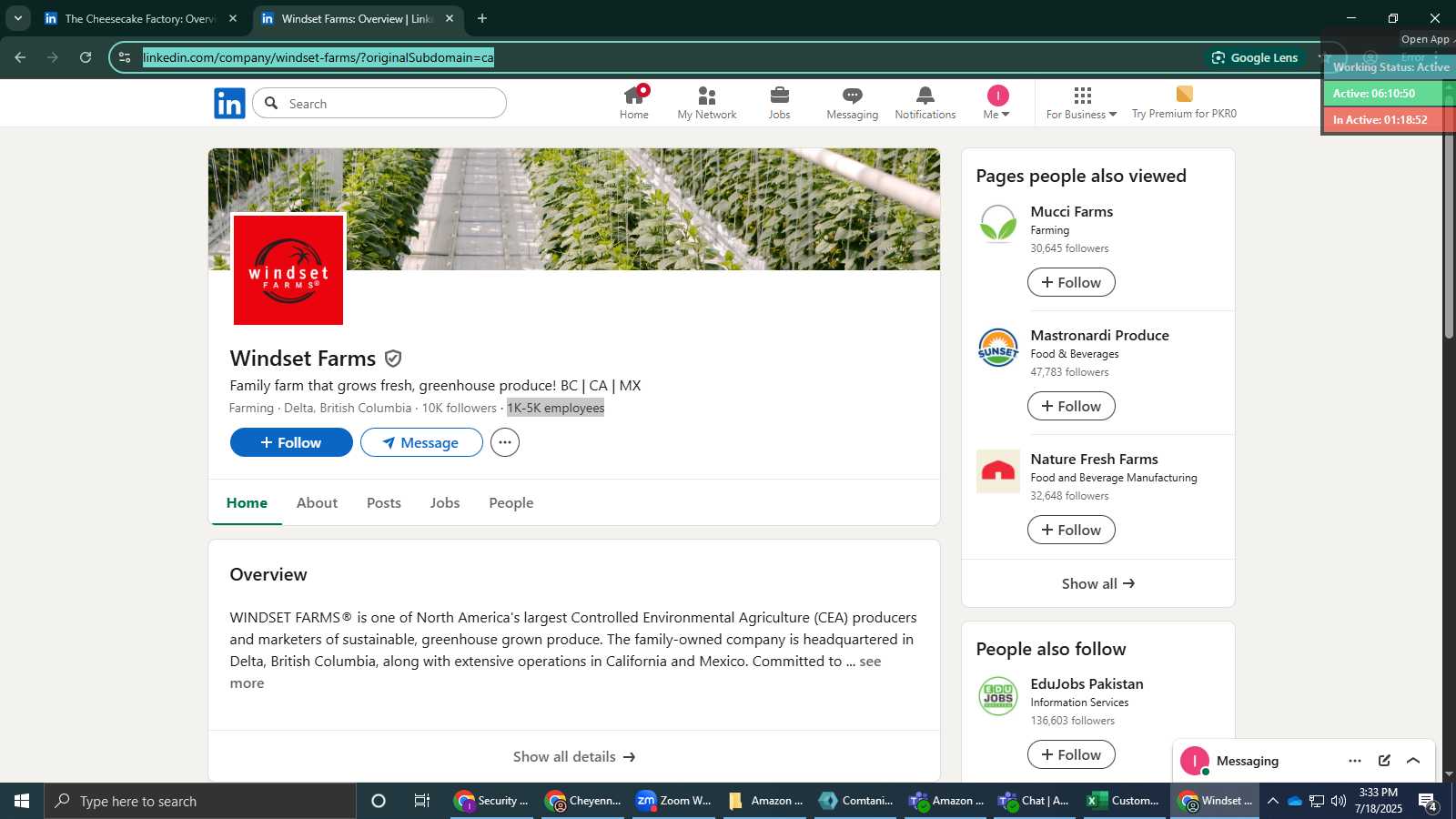Expand Messaging overlay chevron
1456x819 pixels.
click(x=1413, y=761)
